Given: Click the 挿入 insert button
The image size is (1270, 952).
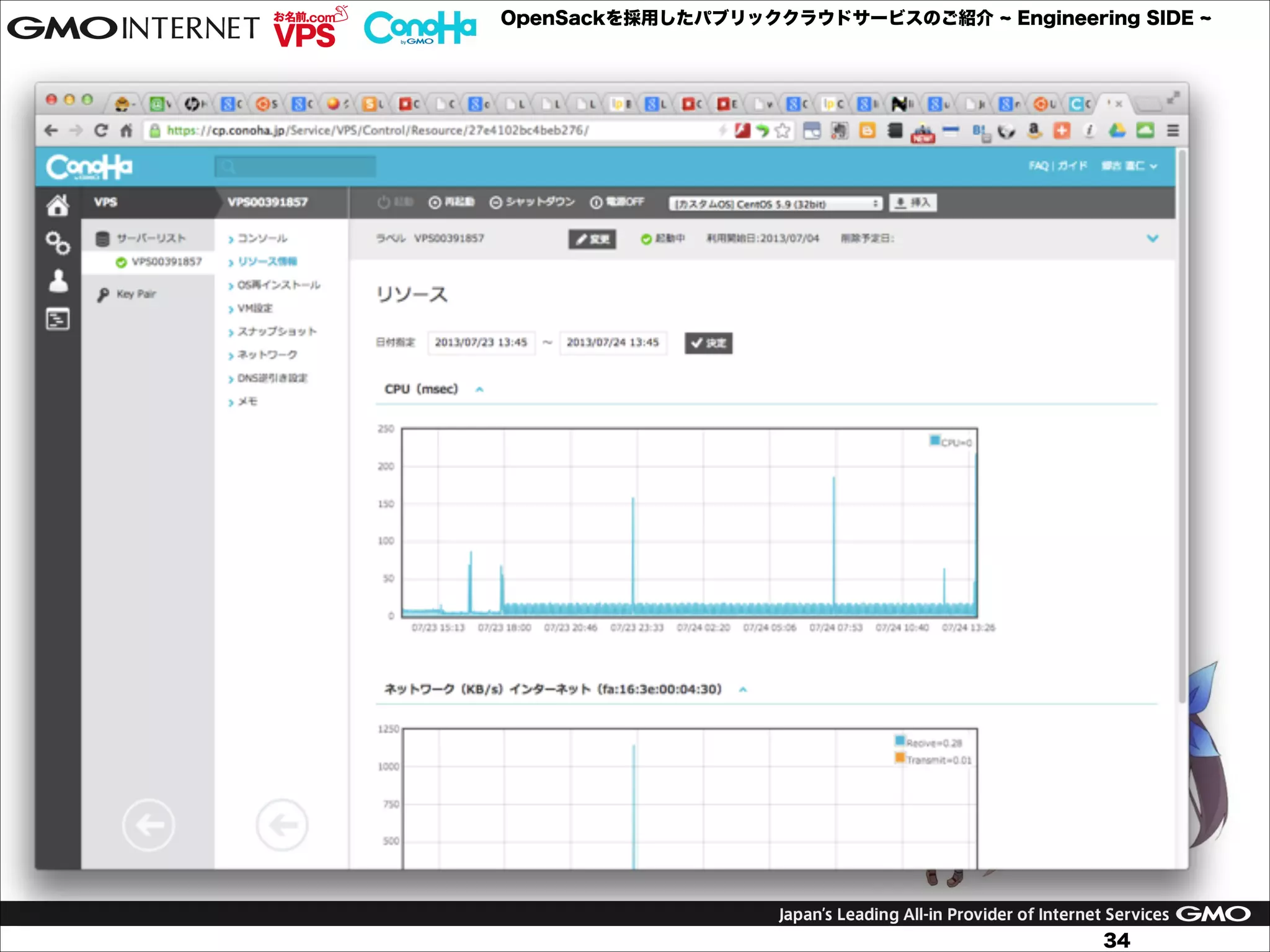Looking at the screenshot, I should click(913, 203).
